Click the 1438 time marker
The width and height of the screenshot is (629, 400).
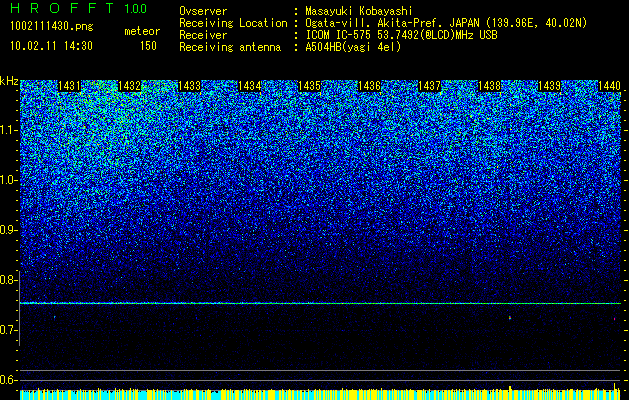[x=489, y=86]
